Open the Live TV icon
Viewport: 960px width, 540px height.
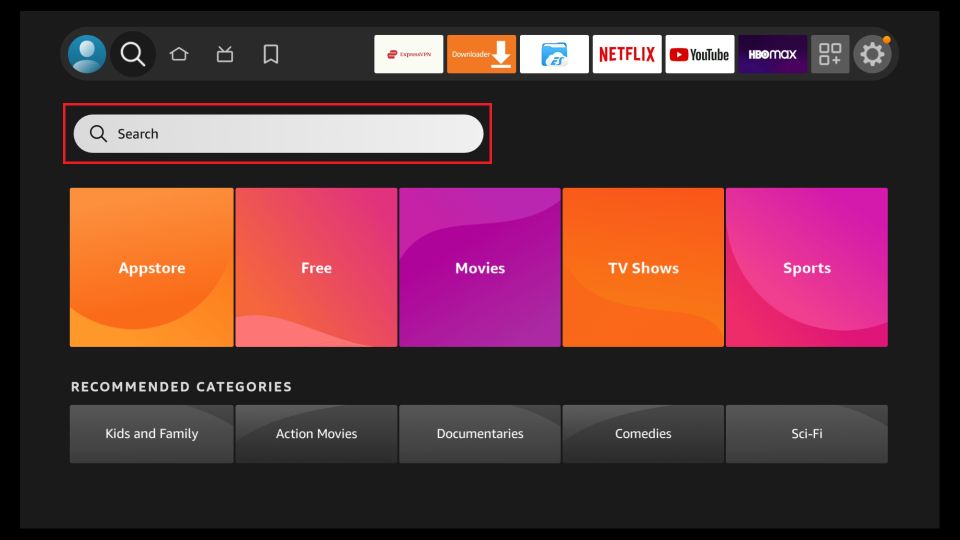tap(225, 54)
